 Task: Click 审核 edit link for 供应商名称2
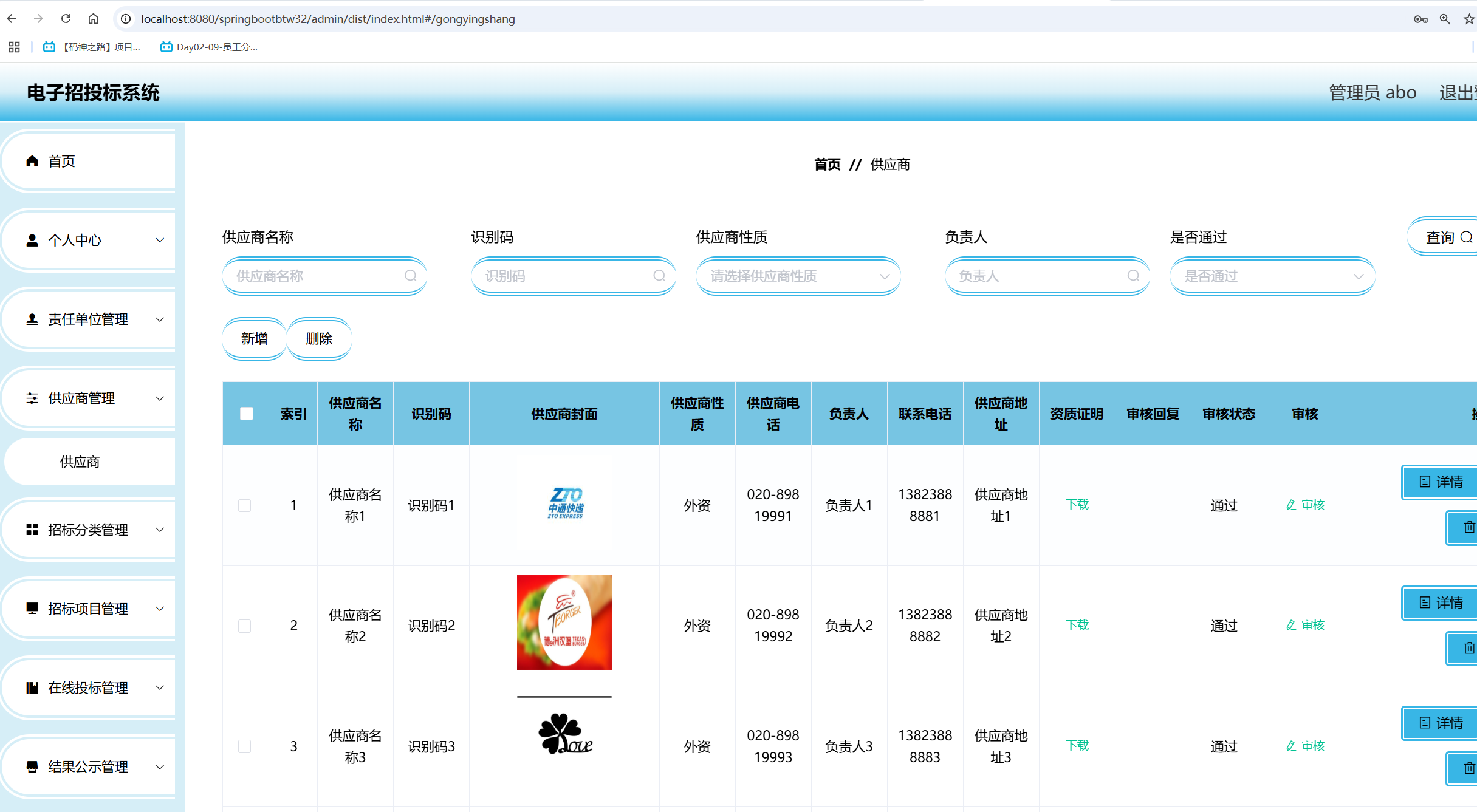[1305, 625]
